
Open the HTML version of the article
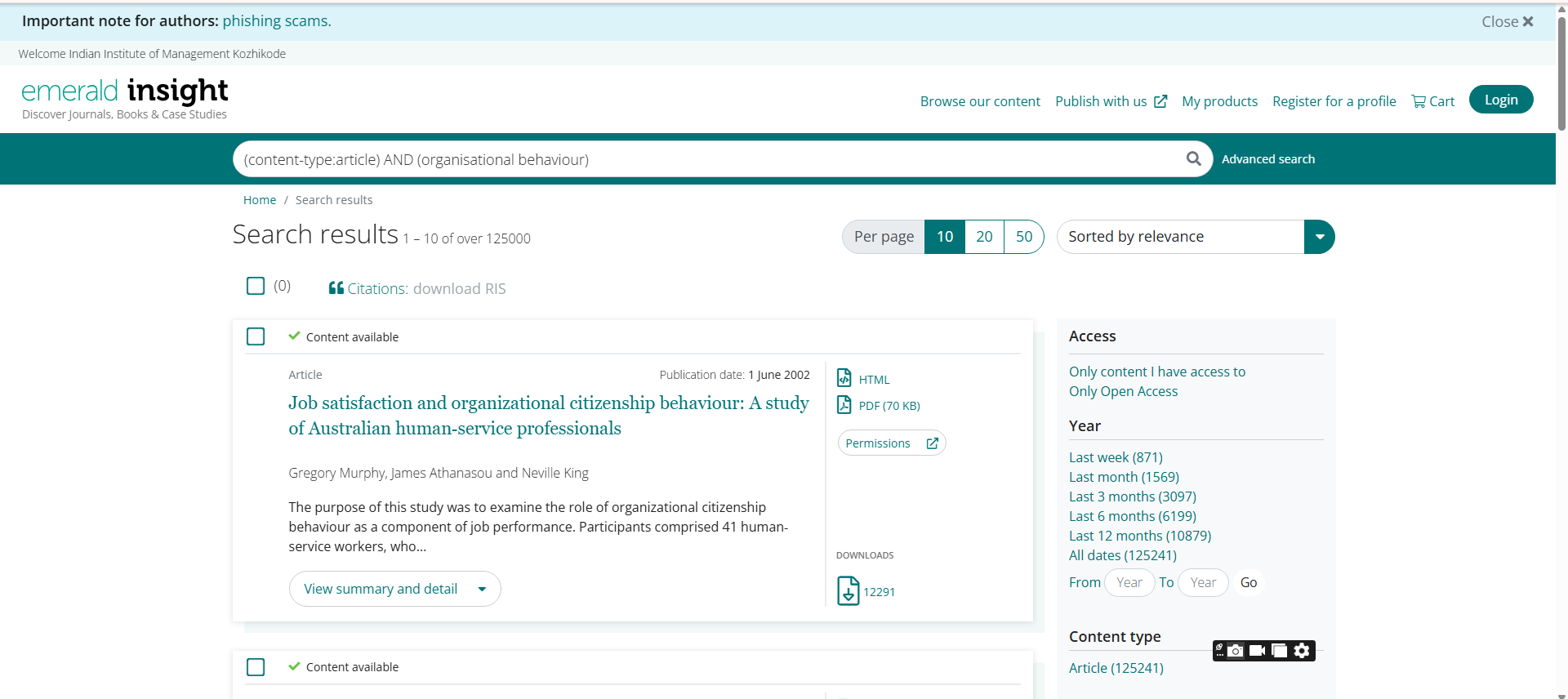[x=873, y=379]
